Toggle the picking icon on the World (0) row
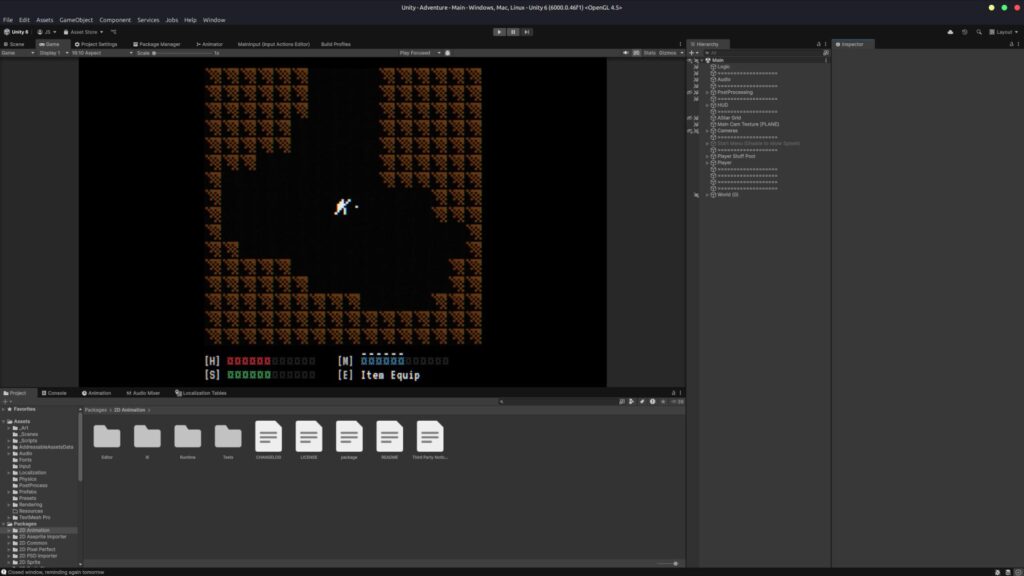This screenshot has height=576, width=1024. pyautogui.click(x=696, y=195)
